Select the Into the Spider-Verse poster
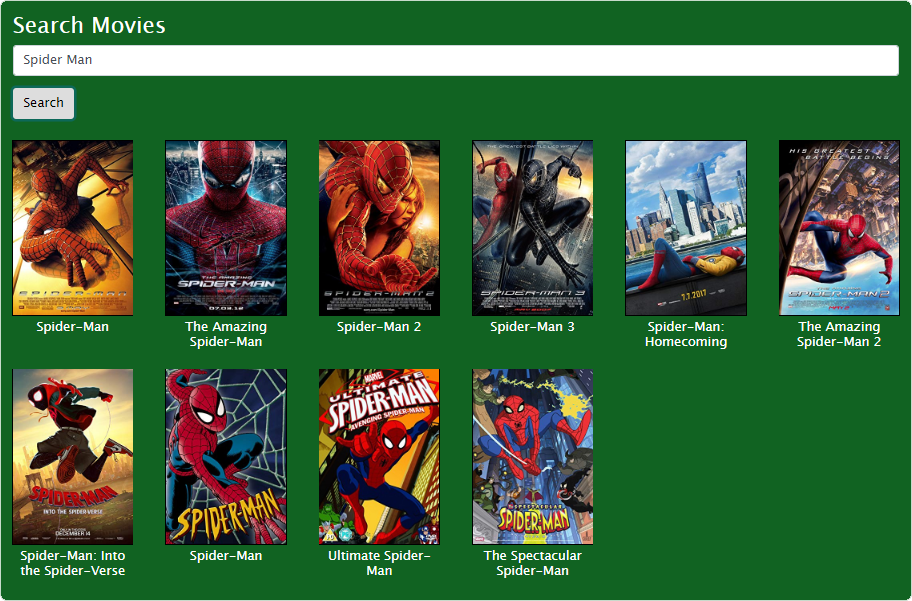 coord(73,457)
